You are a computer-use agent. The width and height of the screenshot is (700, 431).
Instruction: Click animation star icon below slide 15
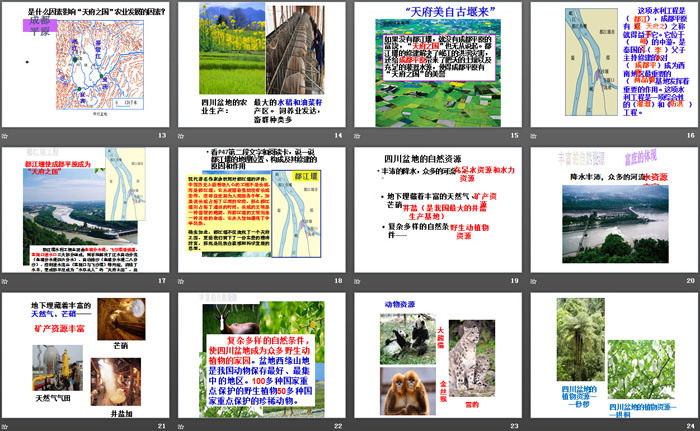(357, 136)
